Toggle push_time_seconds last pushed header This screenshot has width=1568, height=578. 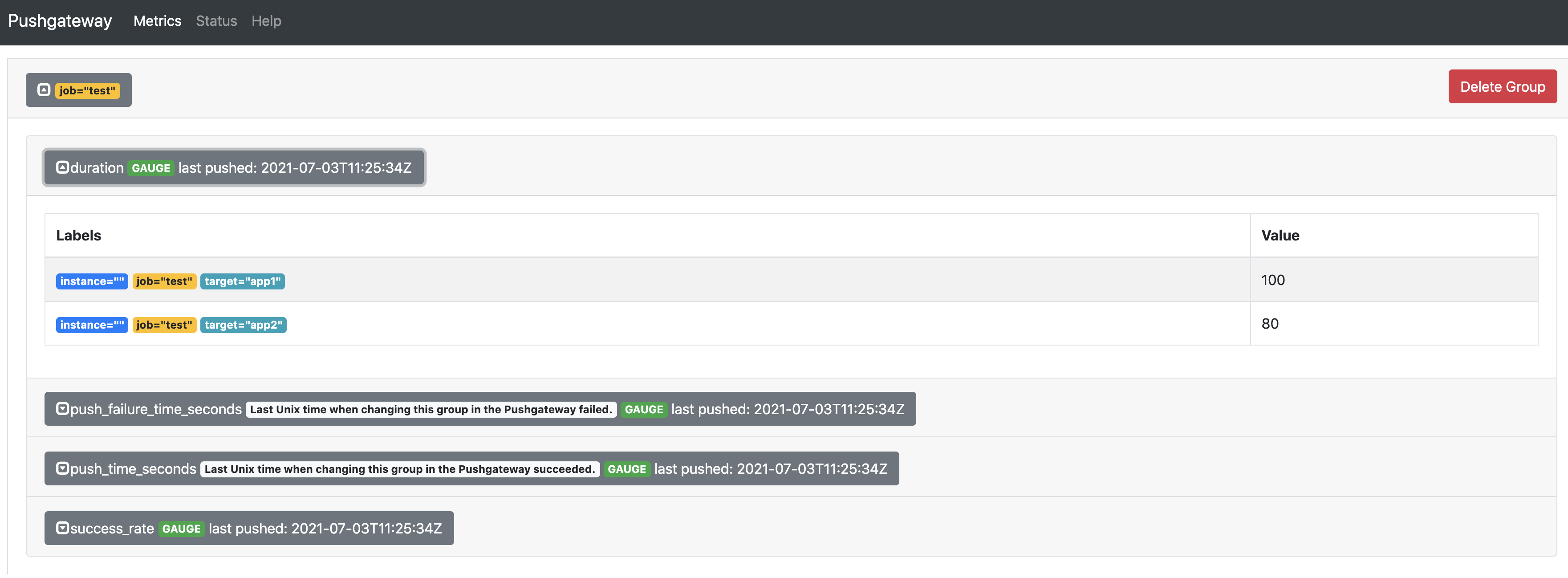[x=770, y=468]
